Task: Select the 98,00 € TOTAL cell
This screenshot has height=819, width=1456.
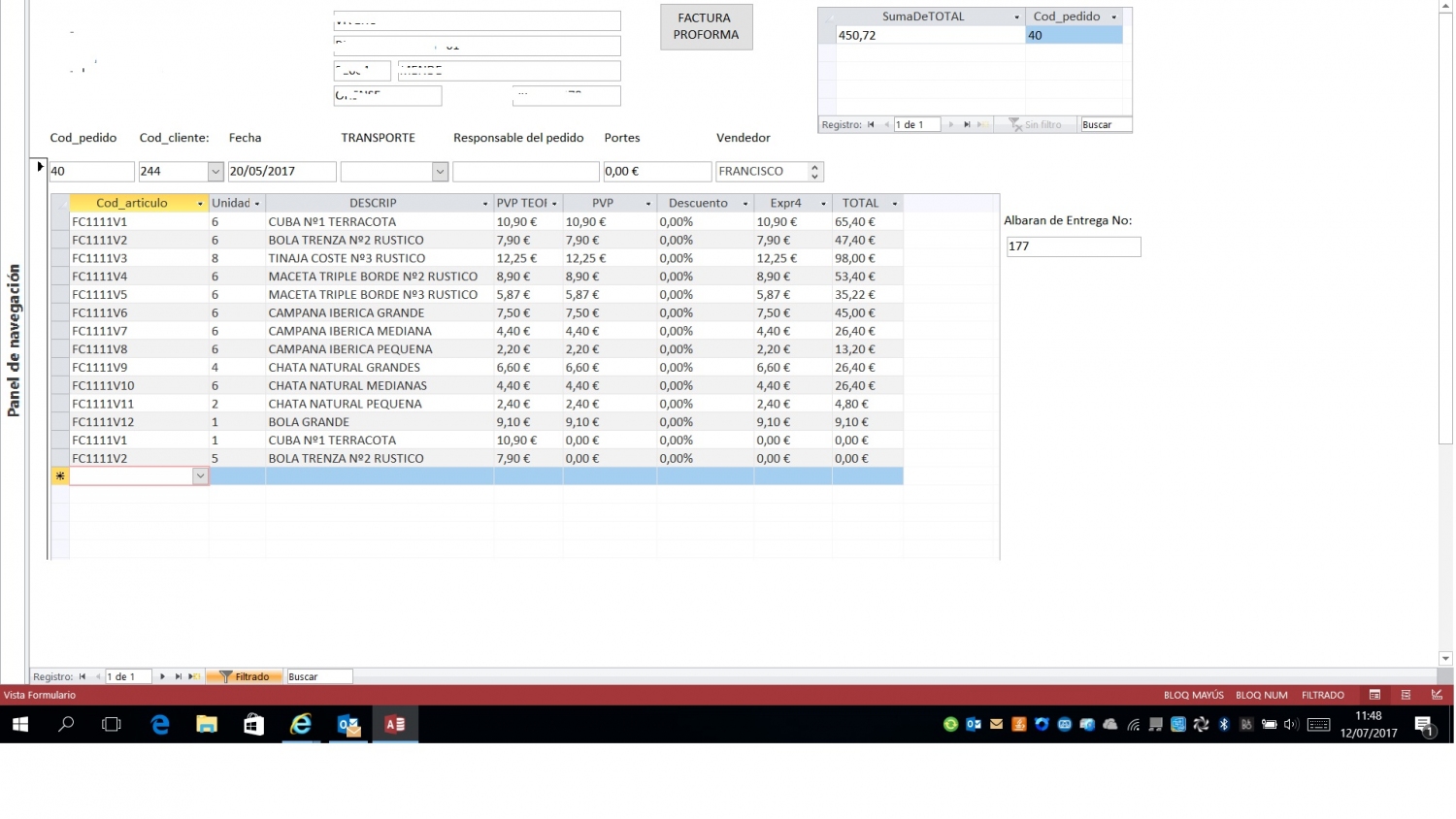Action: coord(867,258)
